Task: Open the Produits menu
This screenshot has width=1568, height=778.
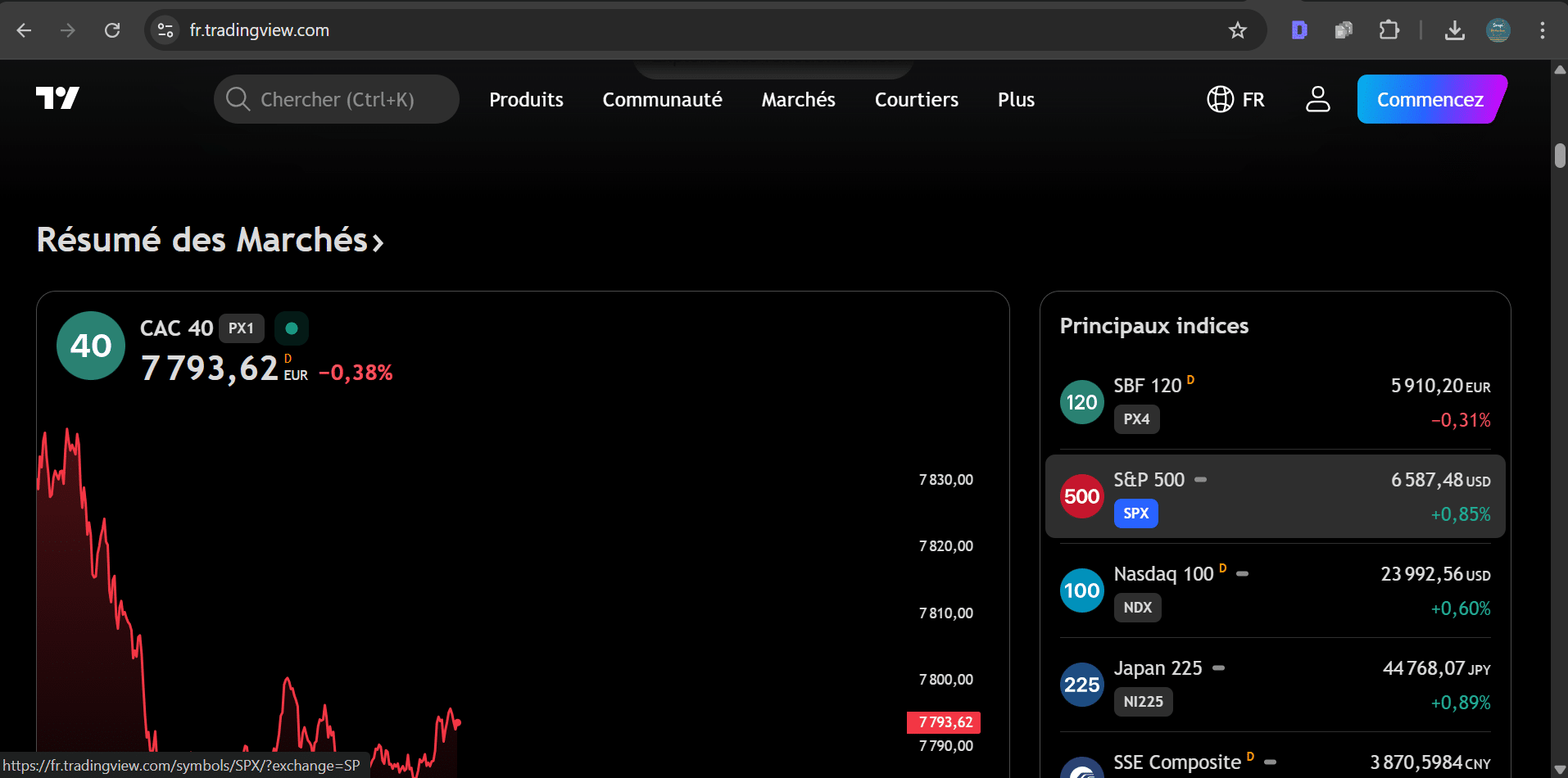Action: pyautogui.click(x=526, y=99)
